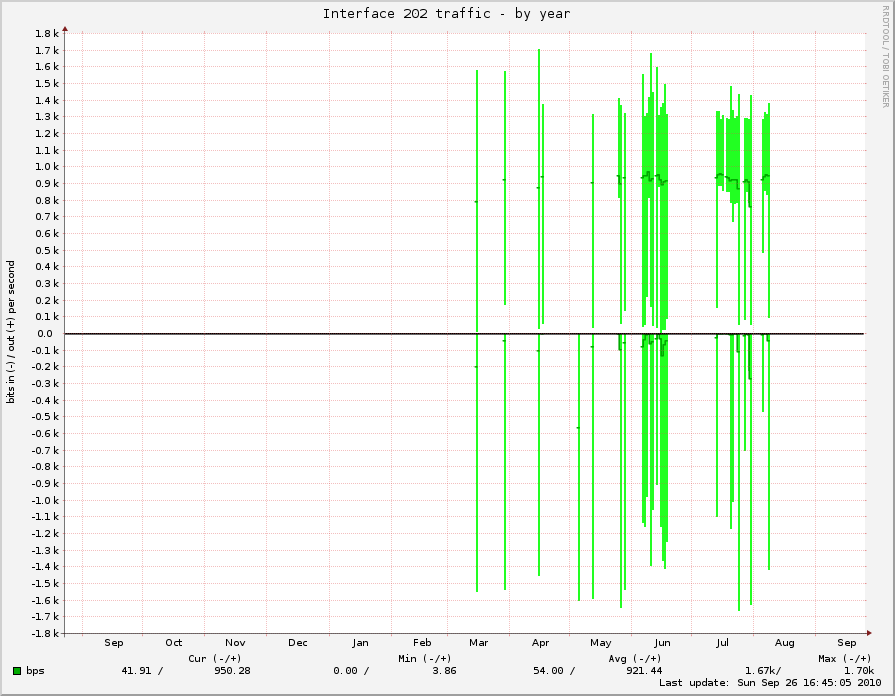Click the average inbound value '54.00'

click(x=549, y=671)
